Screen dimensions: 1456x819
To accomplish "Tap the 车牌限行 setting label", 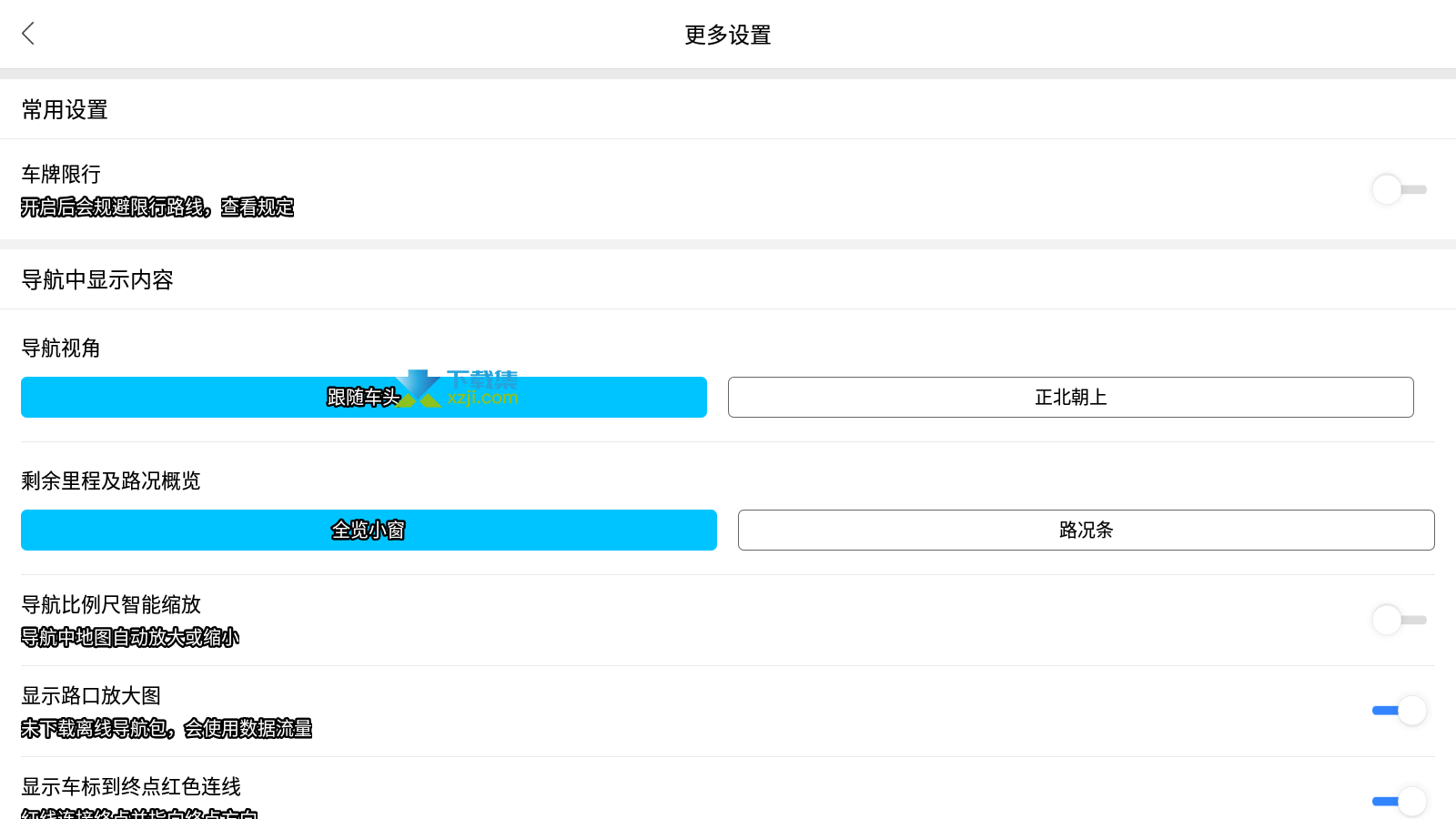I will click(61, 174).
